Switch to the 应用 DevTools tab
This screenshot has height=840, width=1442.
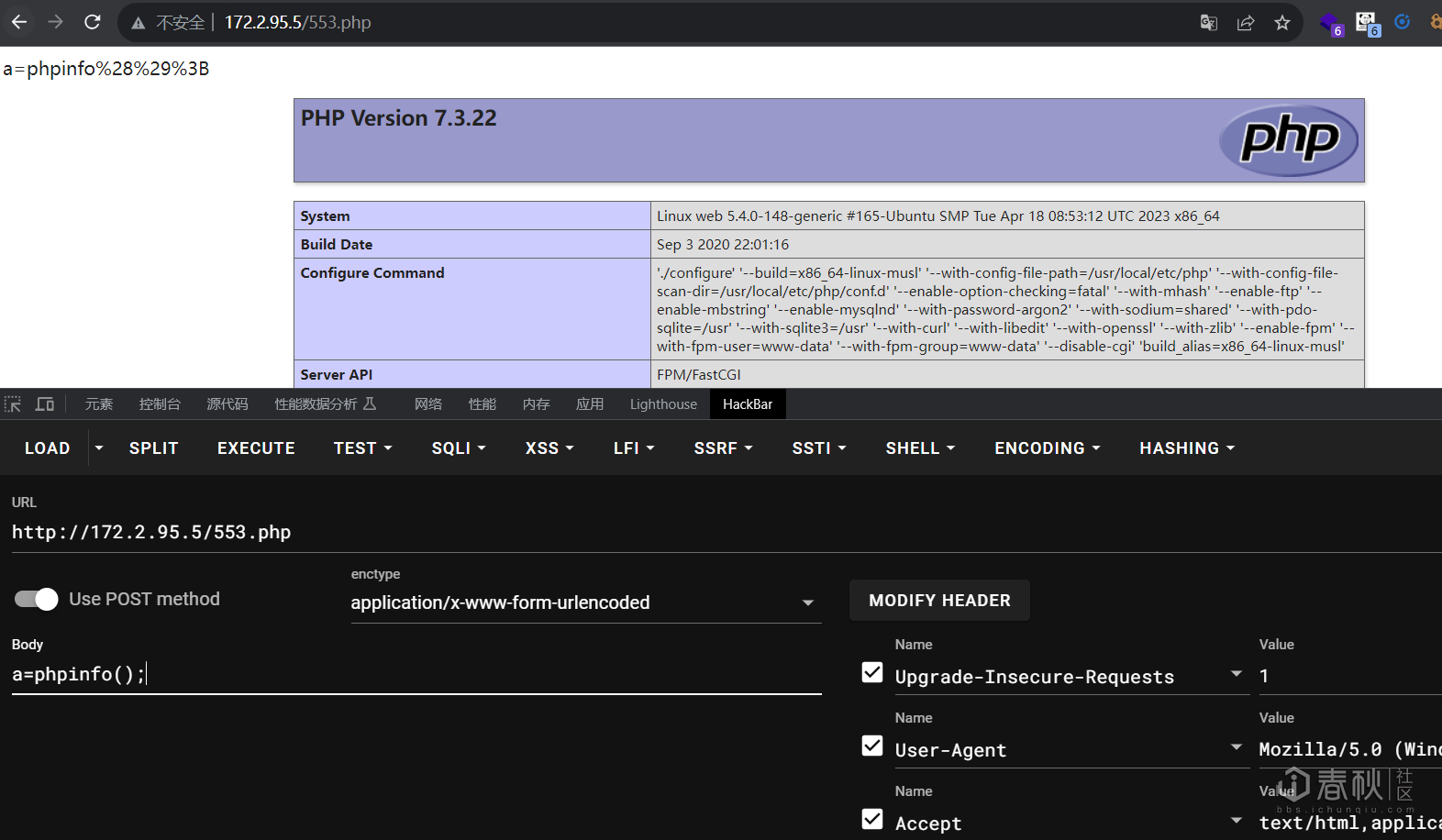(x=590, y=404)
